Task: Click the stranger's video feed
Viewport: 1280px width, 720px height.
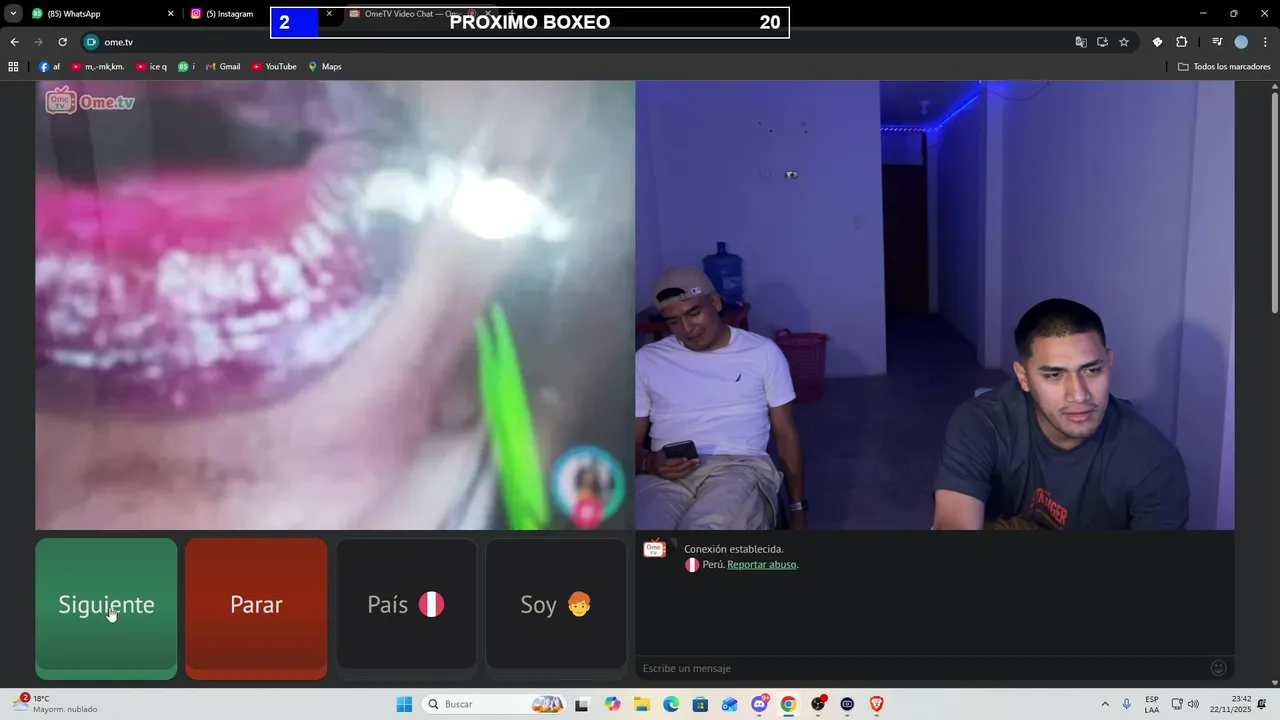Action: tap(335, 305)
